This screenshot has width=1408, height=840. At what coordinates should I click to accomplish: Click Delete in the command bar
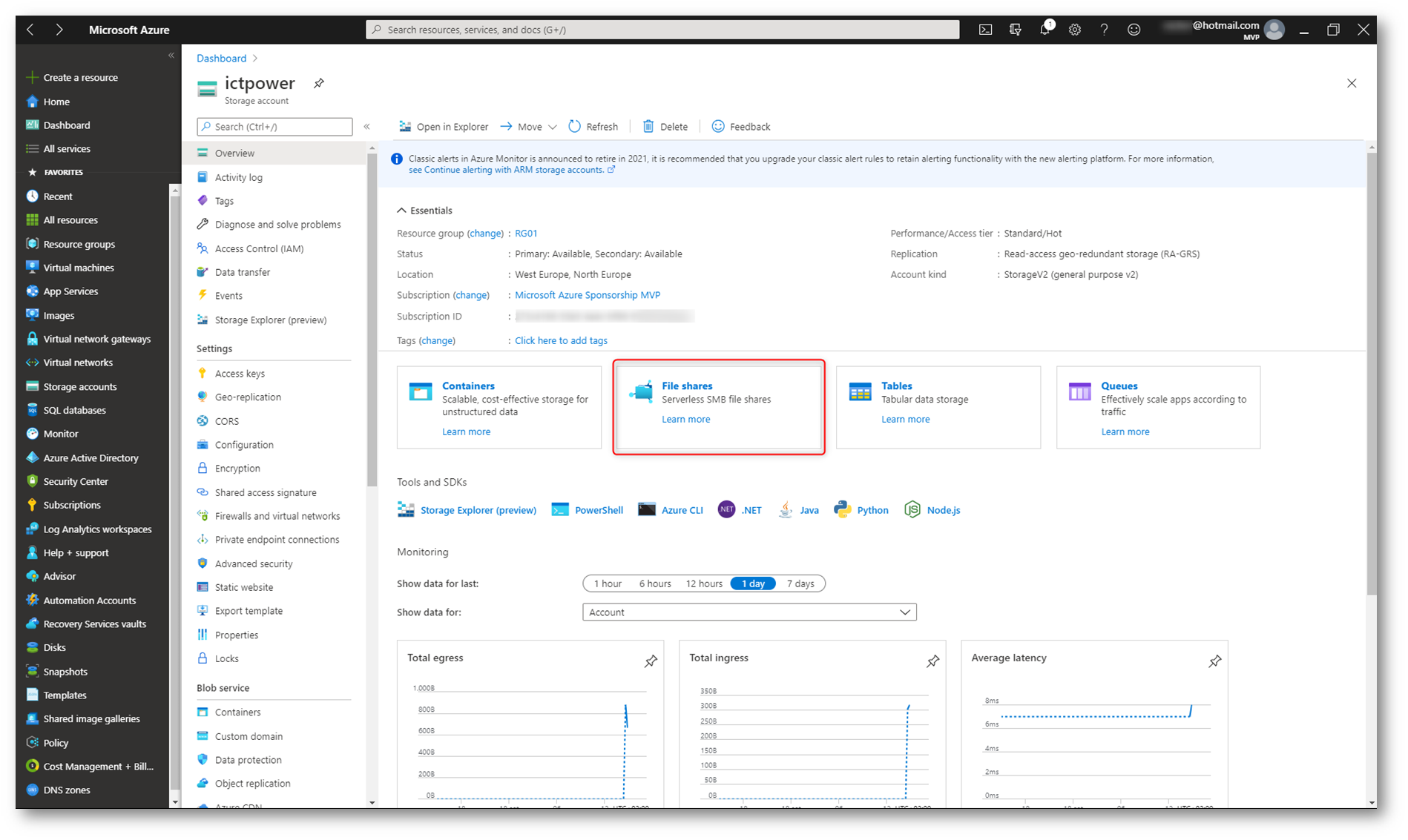click(665, 127)
